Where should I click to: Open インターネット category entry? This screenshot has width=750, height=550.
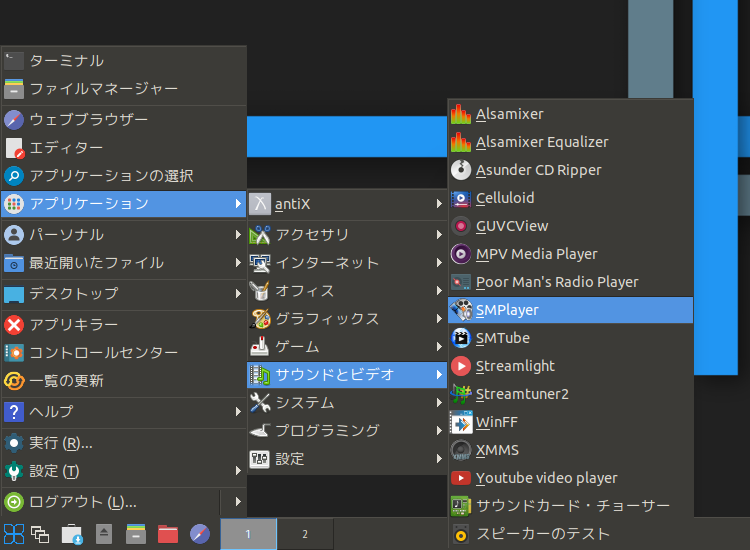tap(347, 263)
